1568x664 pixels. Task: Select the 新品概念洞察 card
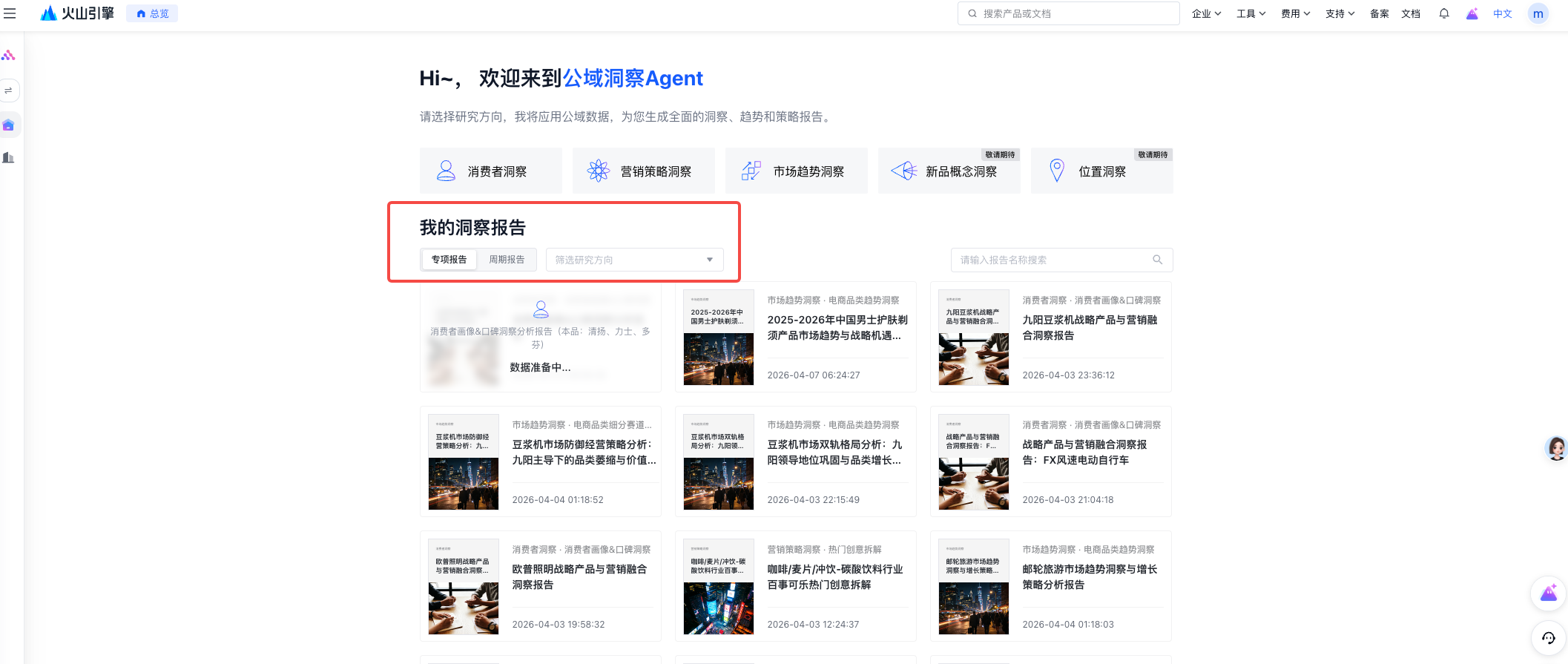coord(949,171)
